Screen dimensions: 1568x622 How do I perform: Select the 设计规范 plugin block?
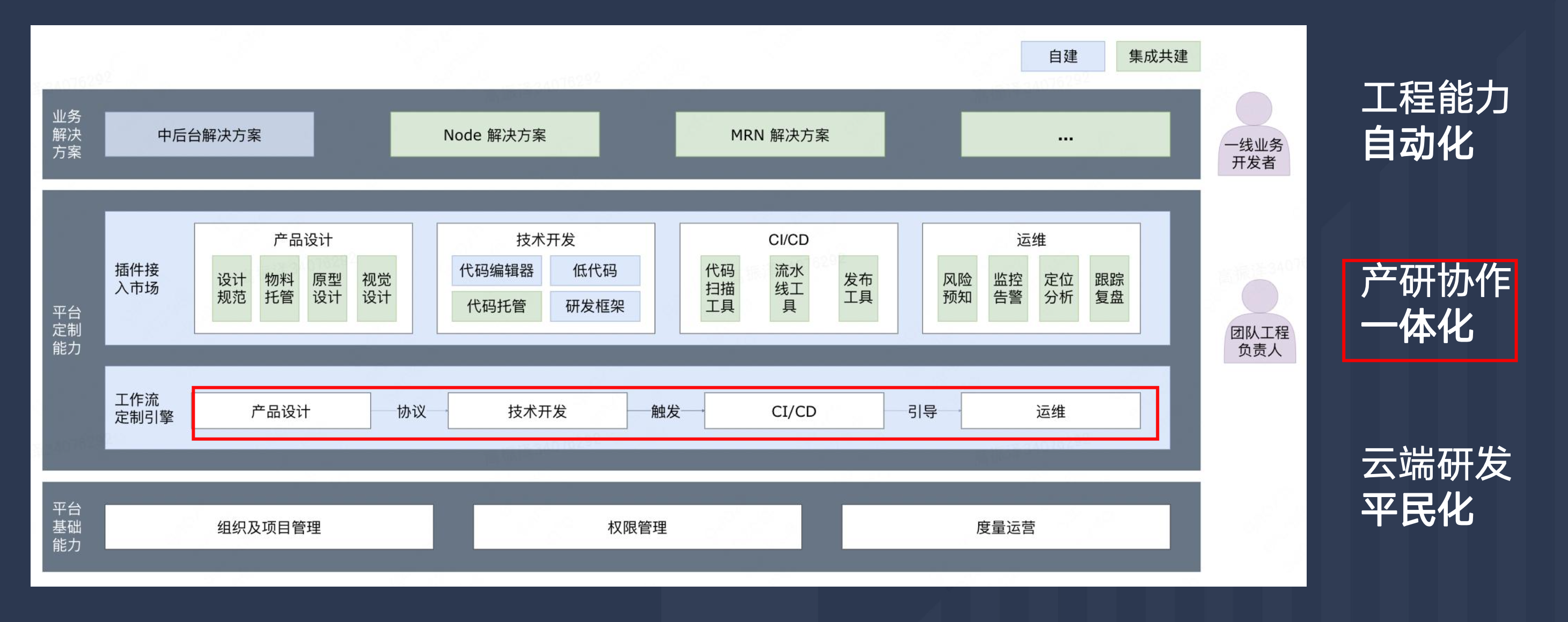coord(231,288)
